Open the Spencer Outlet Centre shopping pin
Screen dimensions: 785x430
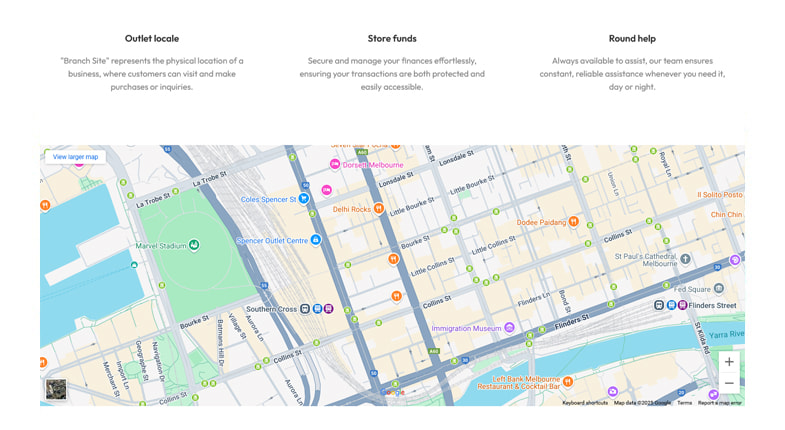click(x=316, y=240)
